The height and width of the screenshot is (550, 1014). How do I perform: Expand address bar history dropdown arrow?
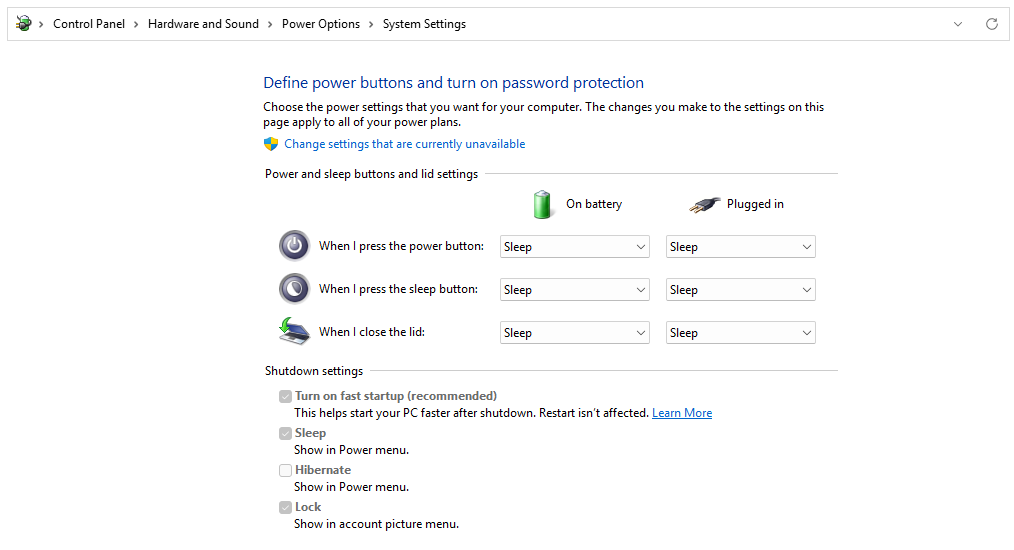coord(958,24)
